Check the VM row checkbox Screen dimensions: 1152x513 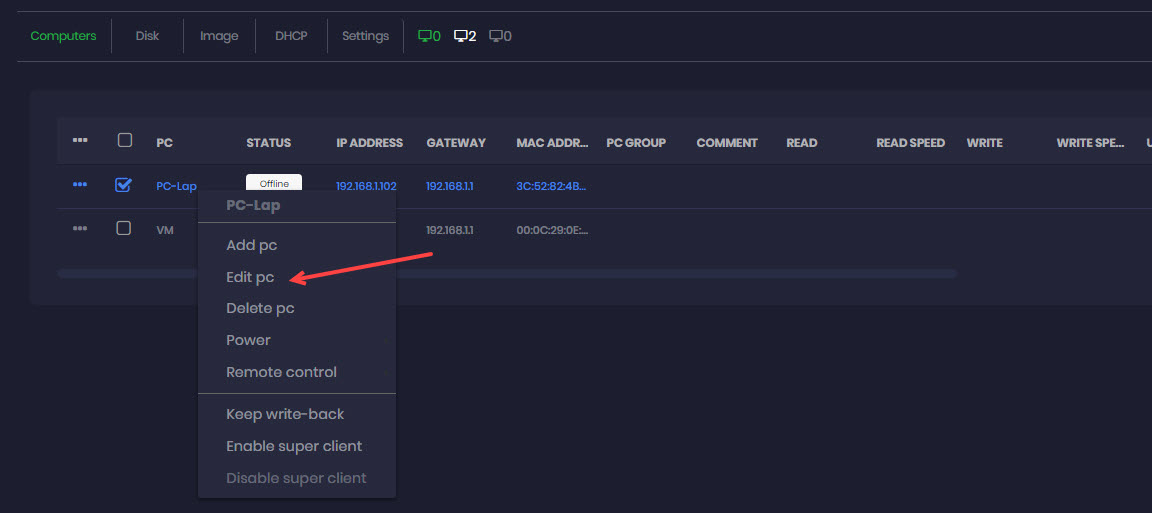pyautogui.click(x=124, y=229)
